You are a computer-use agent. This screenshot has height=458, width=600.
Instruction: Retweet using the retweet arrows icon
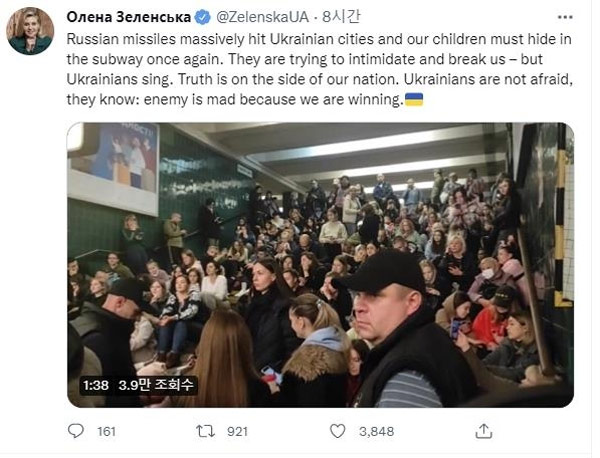(205, 431)
